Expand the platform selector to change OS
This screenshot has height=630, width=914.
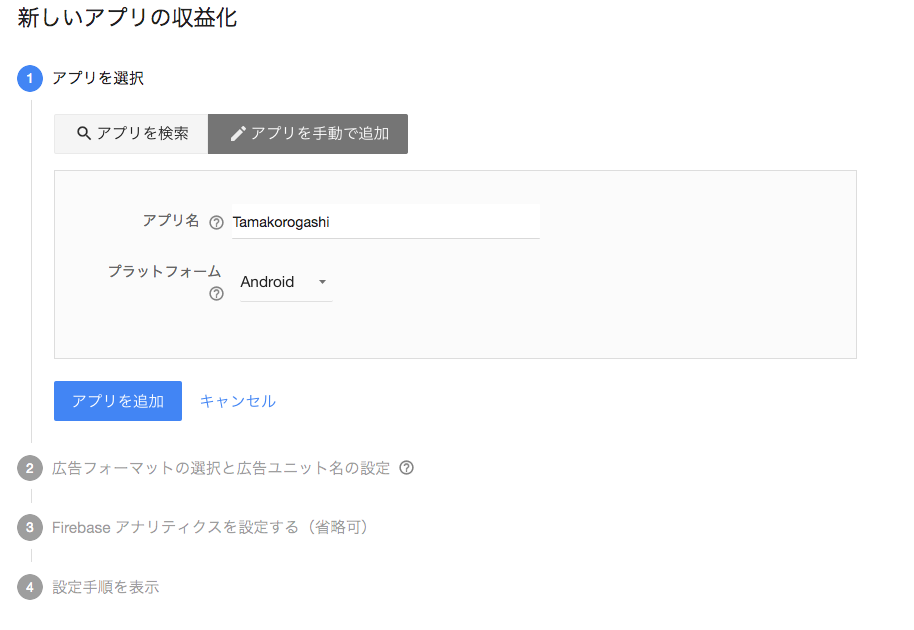point(283,282)
